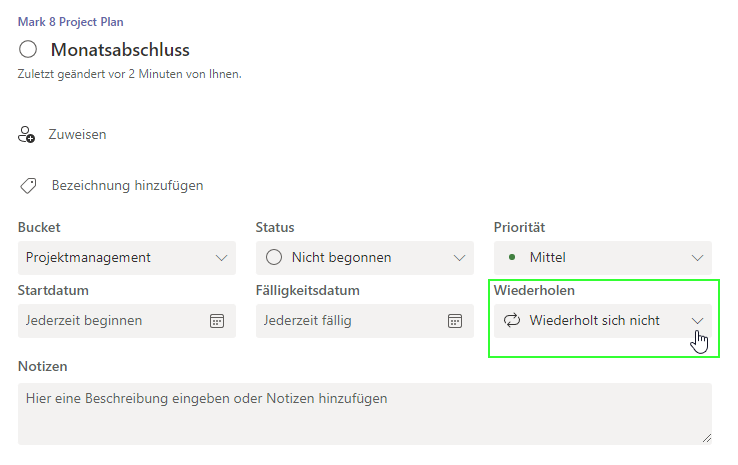Viewport: 738px width, 465px height.
Task: Grab the Notizen field resize handle
Action: (x=706, y=438)
